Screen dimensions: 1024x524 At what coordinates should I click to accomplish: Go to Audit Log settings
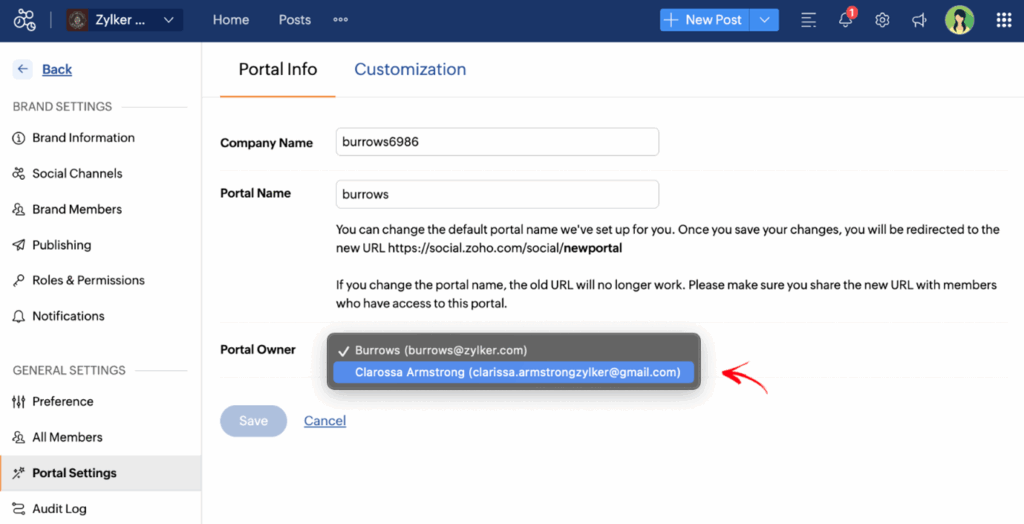59,508
